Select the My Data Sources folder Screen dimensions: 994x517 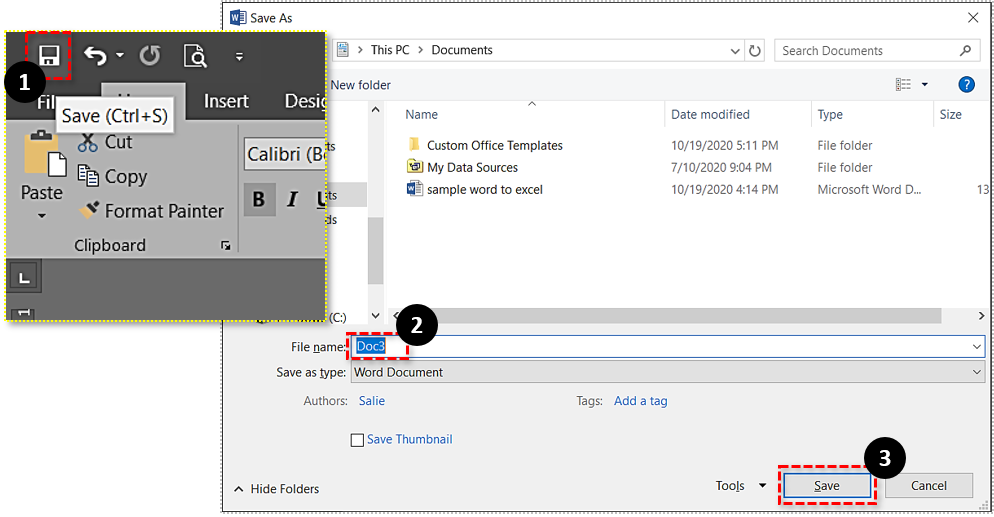[x=472, y=168]
